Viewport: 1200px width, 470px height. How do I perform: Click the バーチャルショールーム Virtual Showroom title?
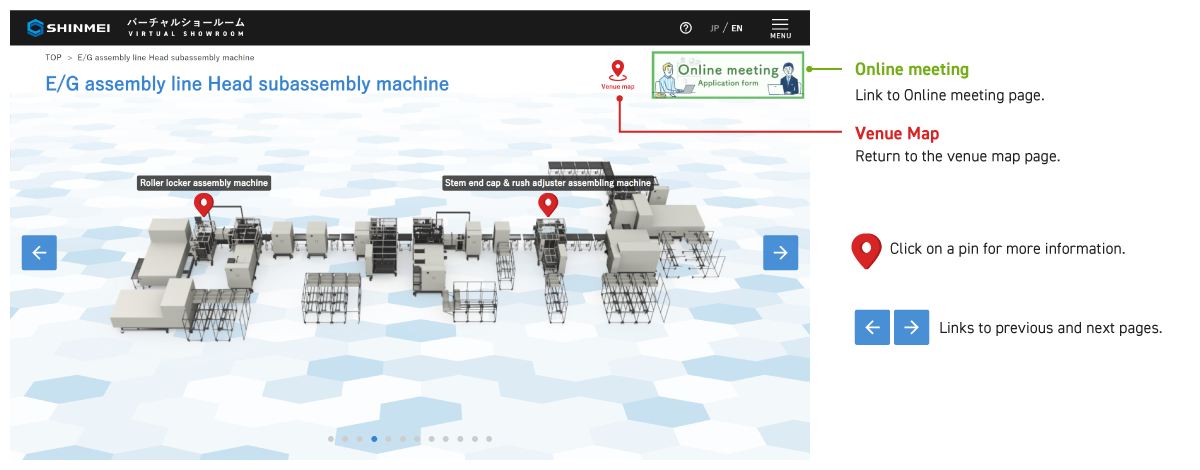[186, 27]
